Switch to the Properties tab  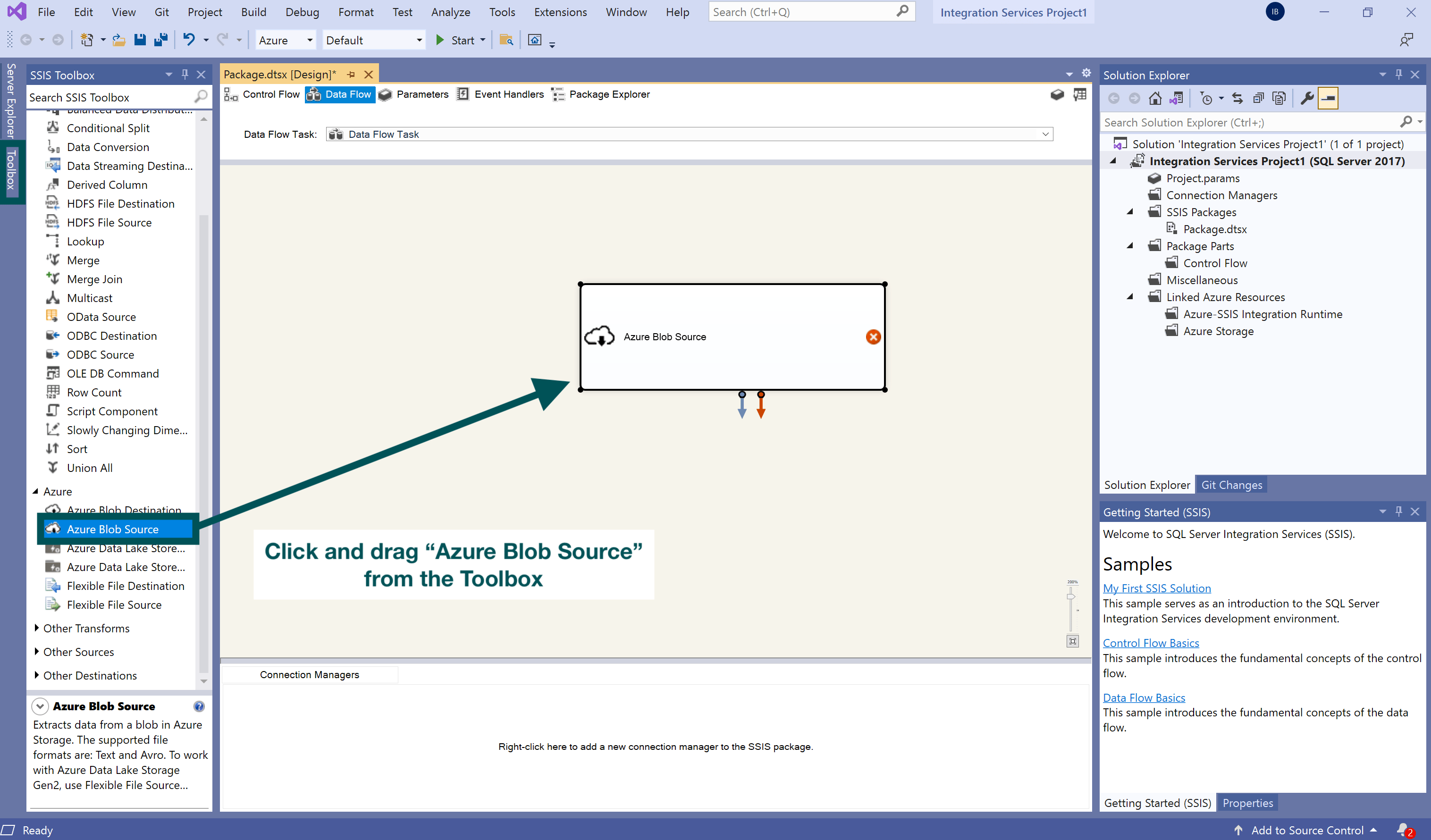[1247, 803]
